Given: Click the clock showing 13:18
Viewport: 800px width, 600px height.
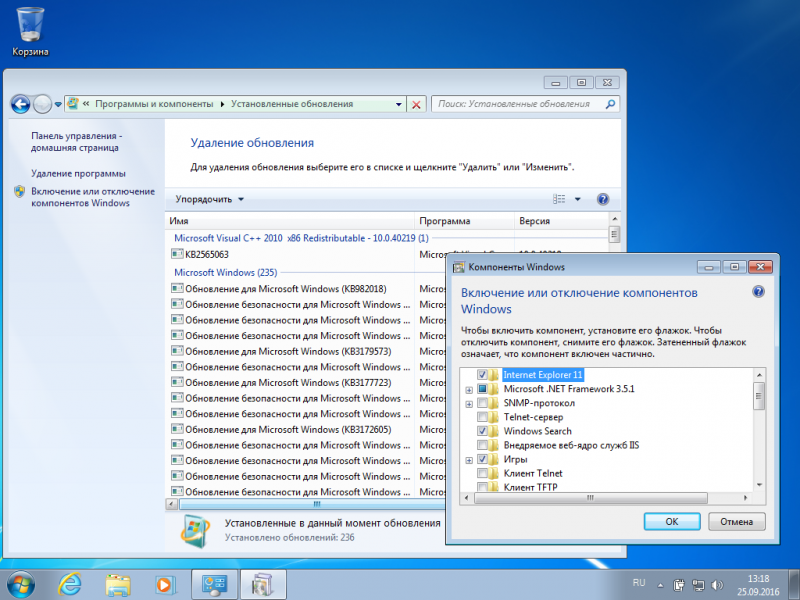Looking at the screenshot, I should pos(758,579).
